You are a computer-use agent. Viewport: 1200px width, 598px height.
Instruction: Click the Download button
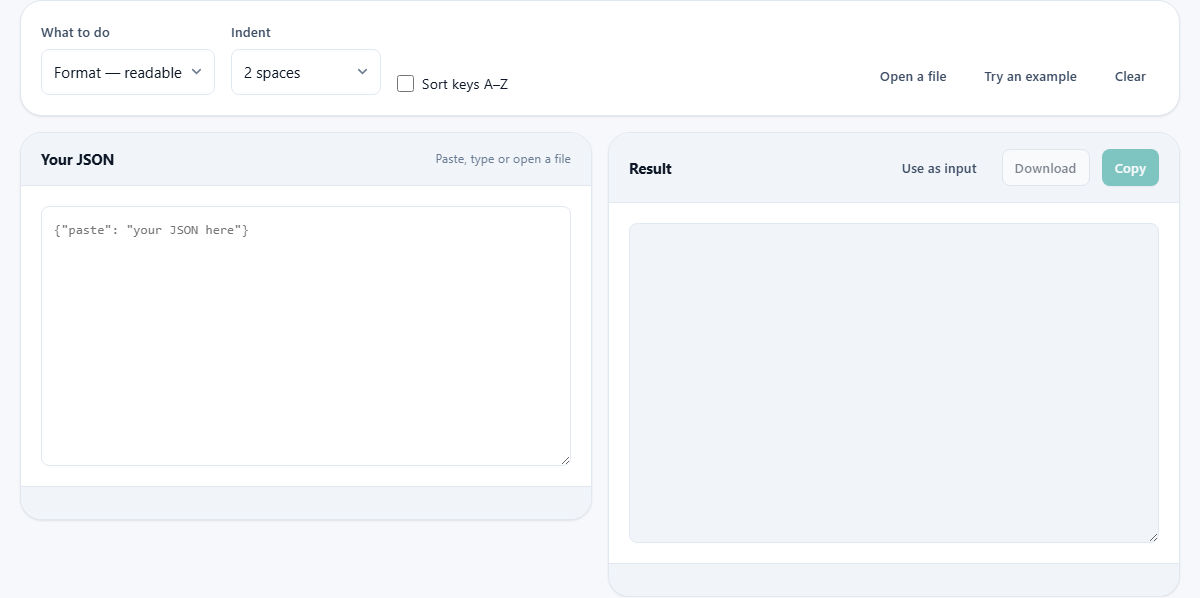(x=1045, y=168)
